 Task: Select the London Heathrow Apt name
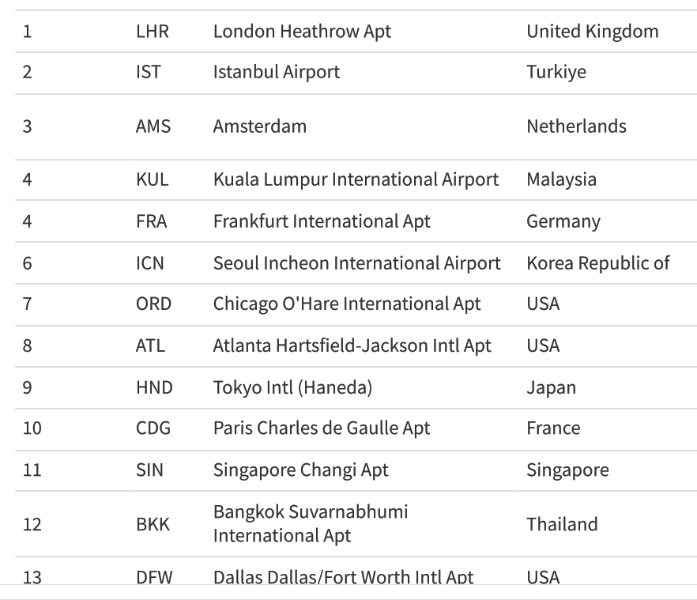point(302,31)
